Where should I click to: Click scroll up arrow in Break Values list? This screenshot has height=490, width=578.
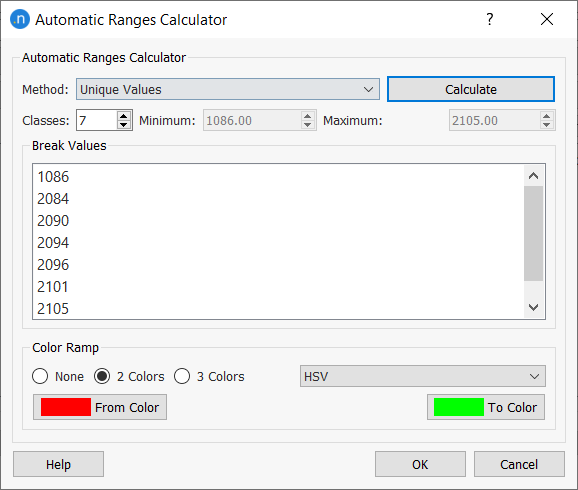(x=533, y=176)
